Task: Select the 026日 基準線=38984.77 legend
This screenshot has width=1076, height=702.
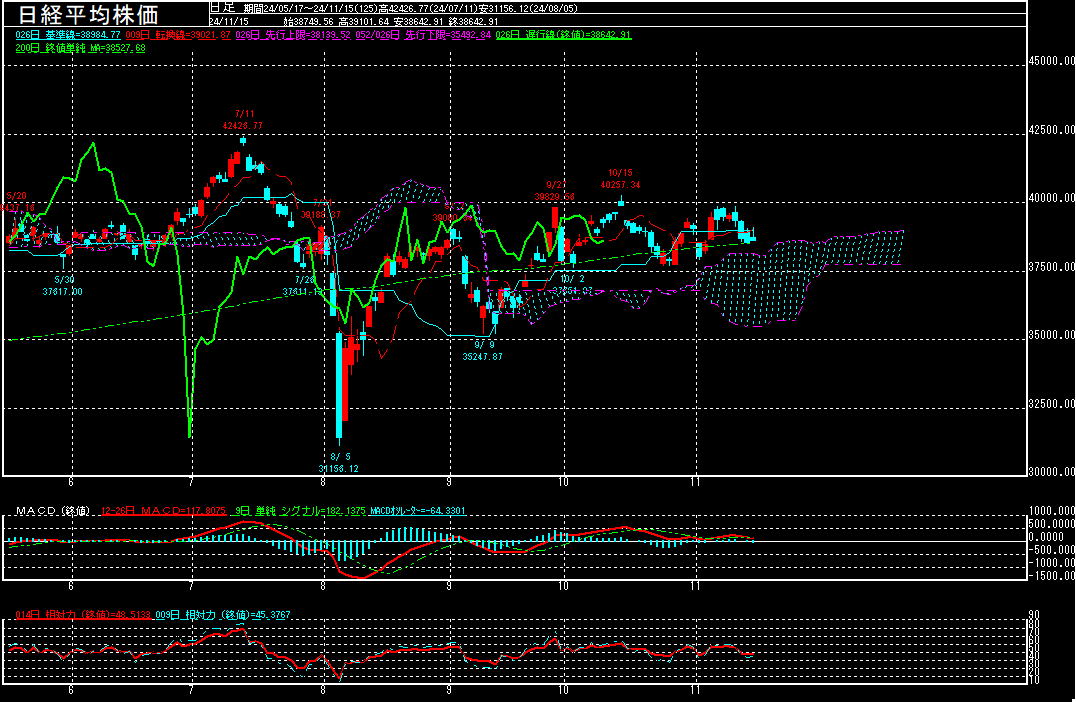Action: point(68,34)
